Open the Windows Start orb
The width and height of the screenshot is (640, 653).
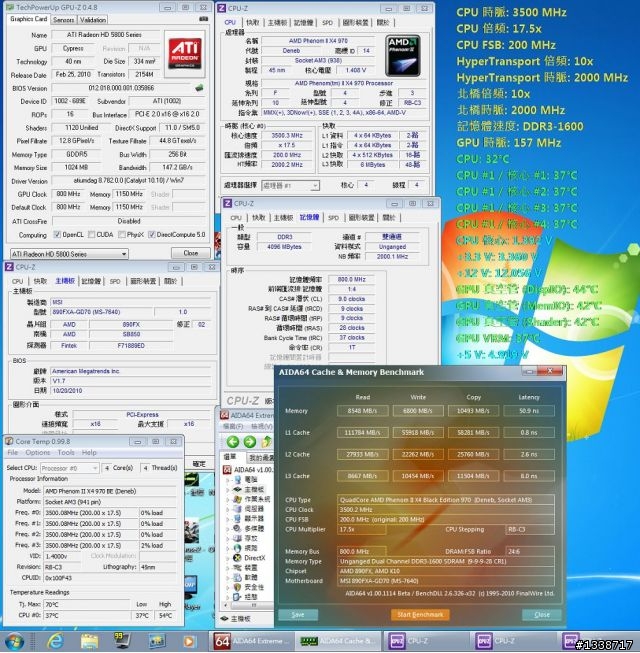[15, 641]
